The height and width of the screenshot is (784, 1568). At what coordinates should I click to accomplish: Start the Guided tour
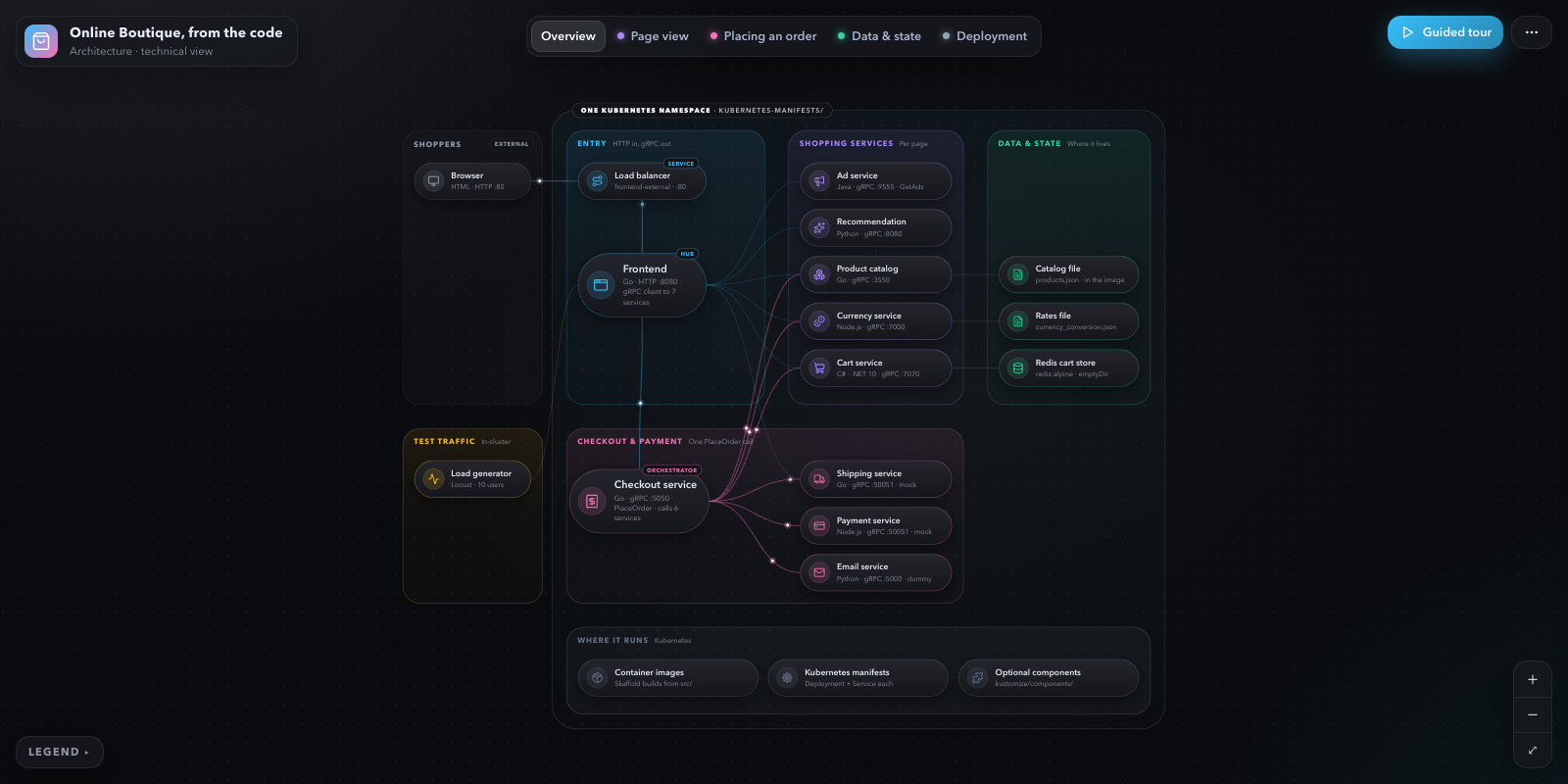point(1445,32)
